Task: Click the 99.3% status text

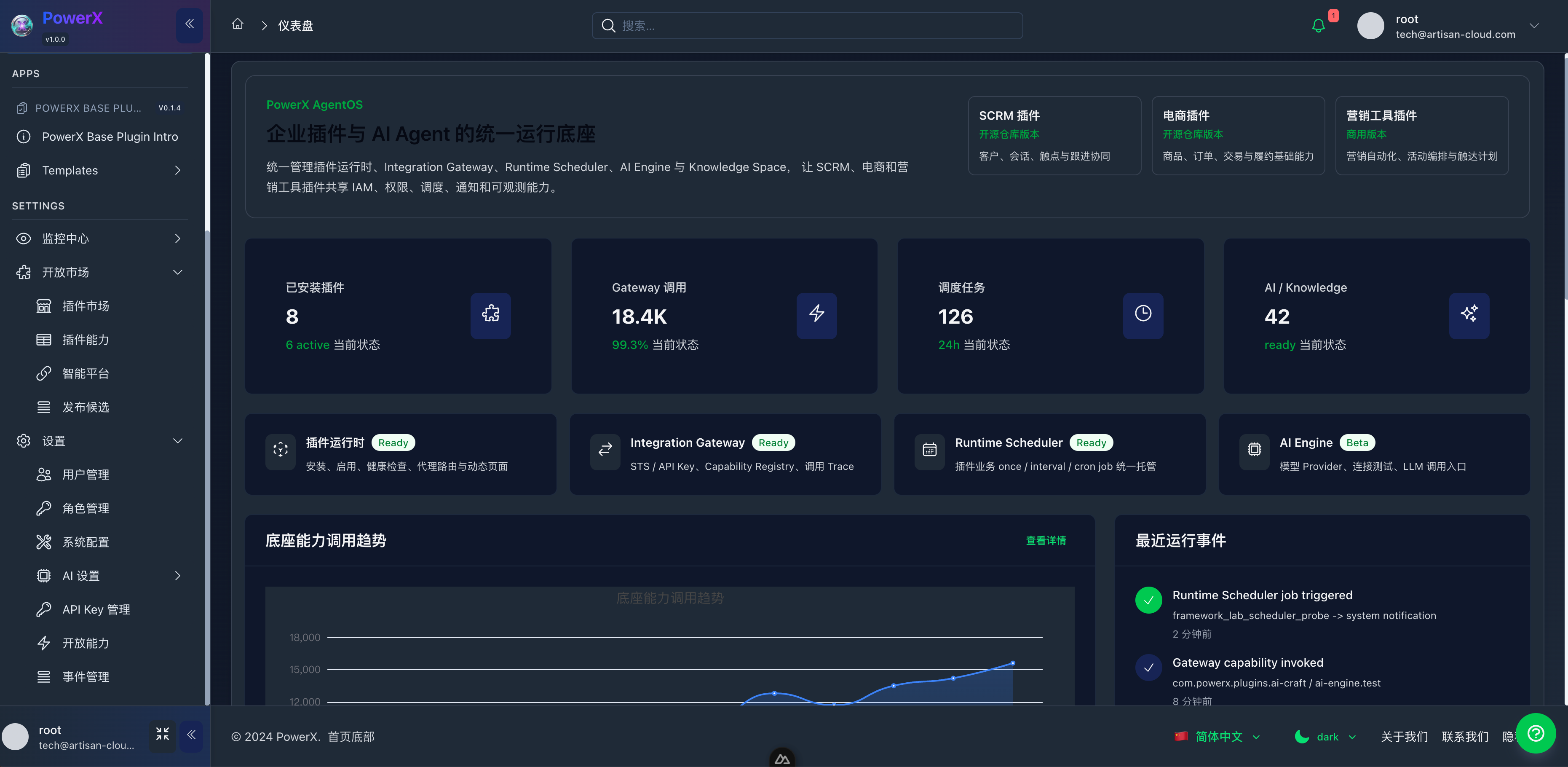Action: click(629, 345)
